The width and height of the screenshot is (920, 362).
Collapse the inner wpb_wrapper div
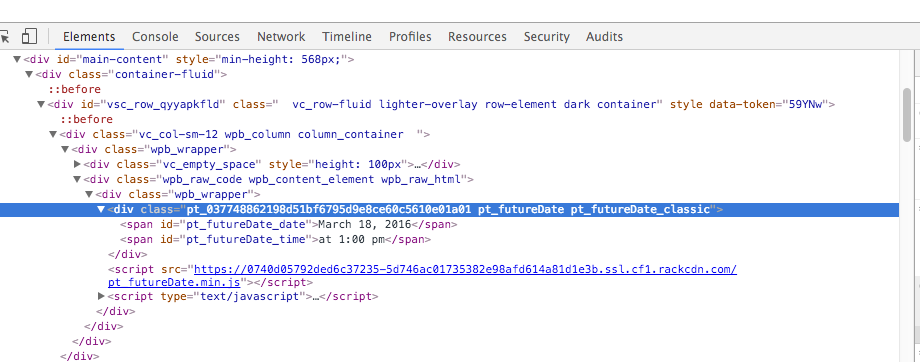click(x=89, y=194)
